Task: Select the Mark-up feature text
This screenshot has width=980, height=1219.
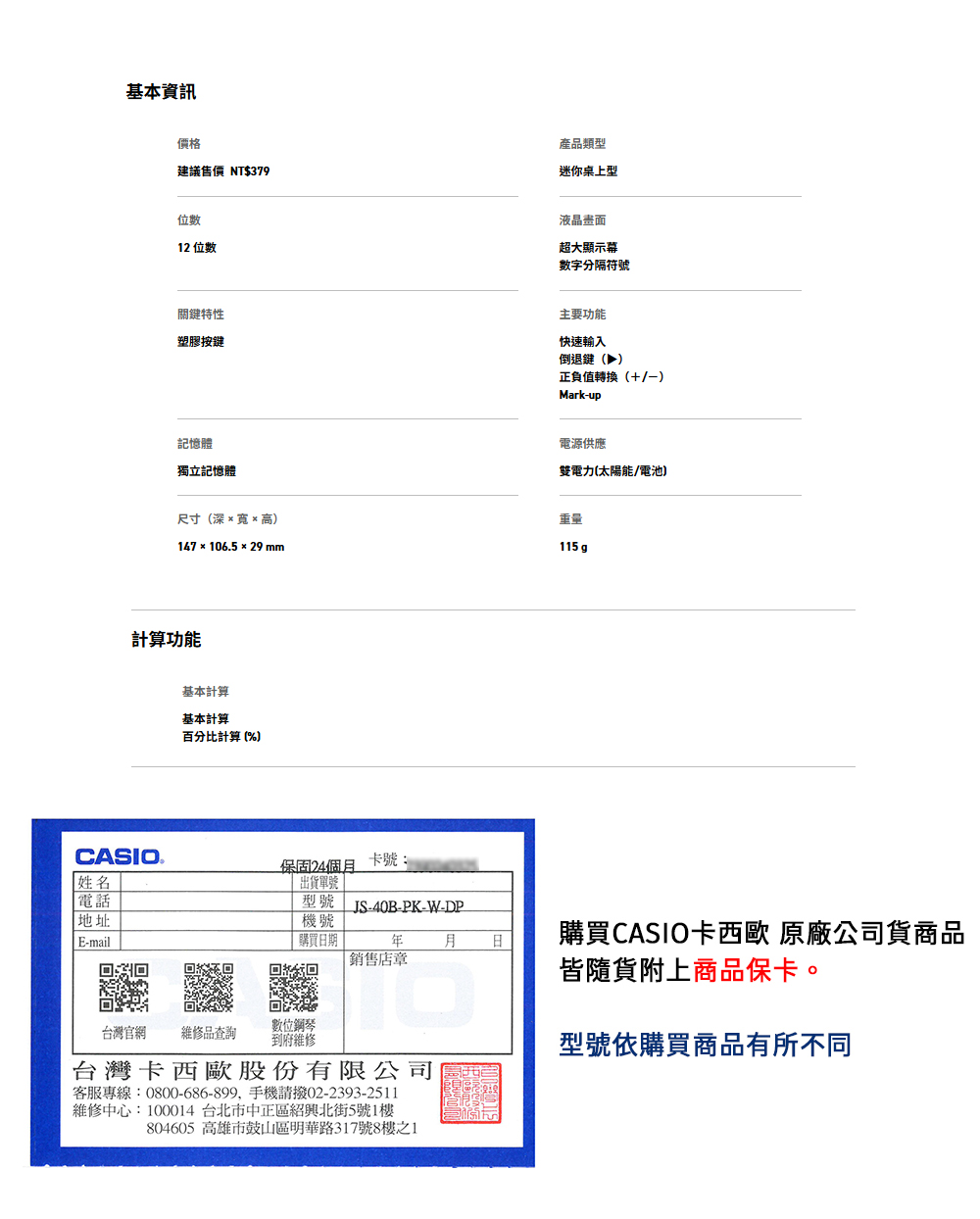Action: coord(580,395)
